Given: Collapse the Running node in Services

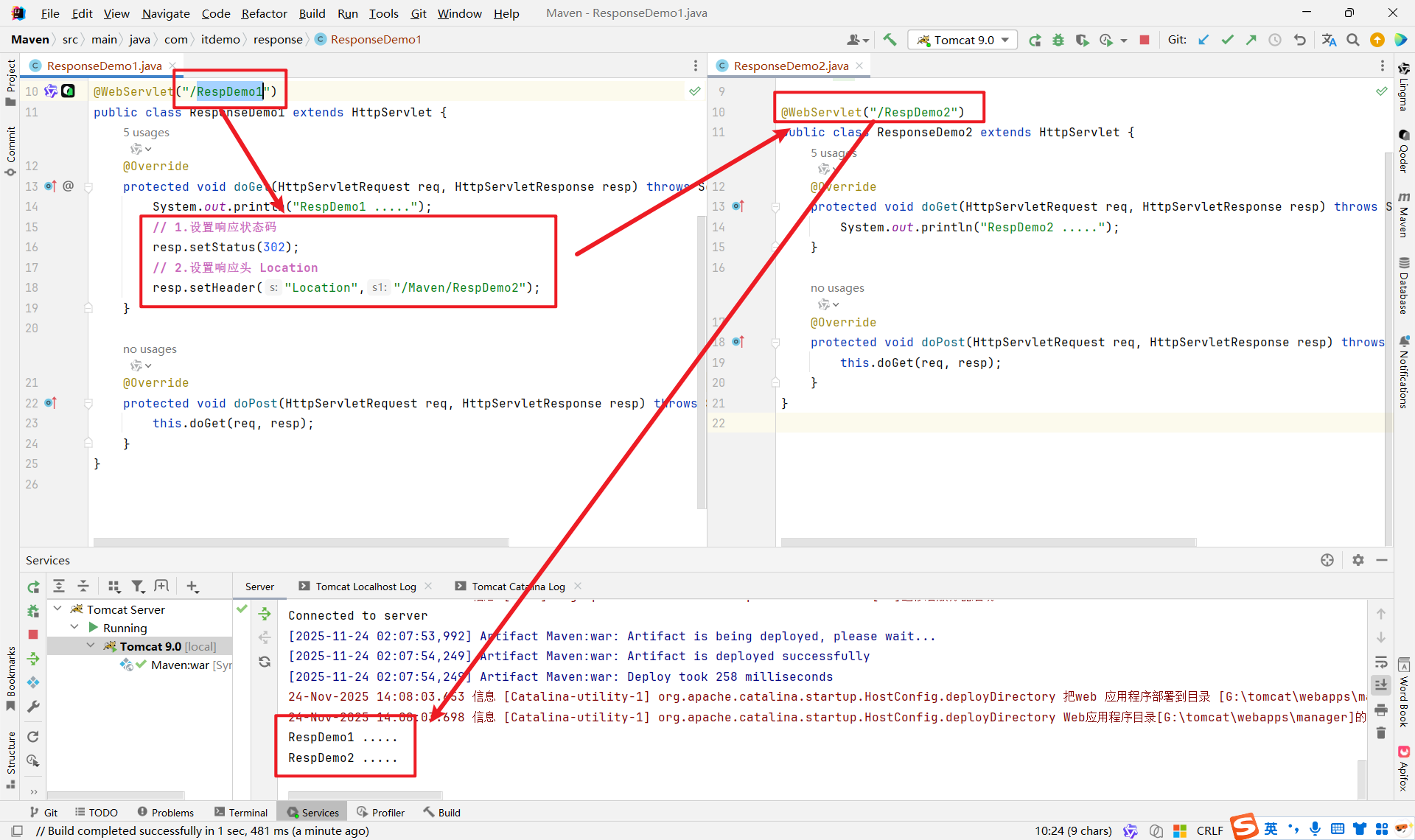Looking at the screenshot, I should (74, 627).
